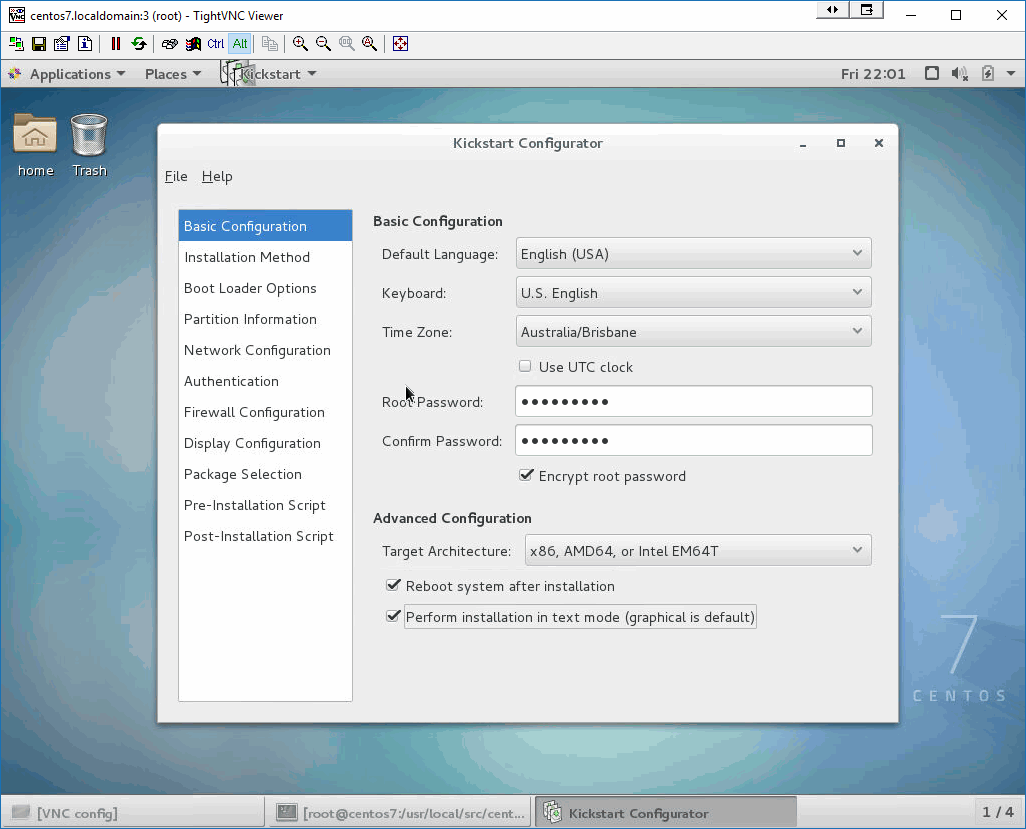Click the Auto zoom magnifier icon
Screen dimensions: 1026x829
coord(370,44)
